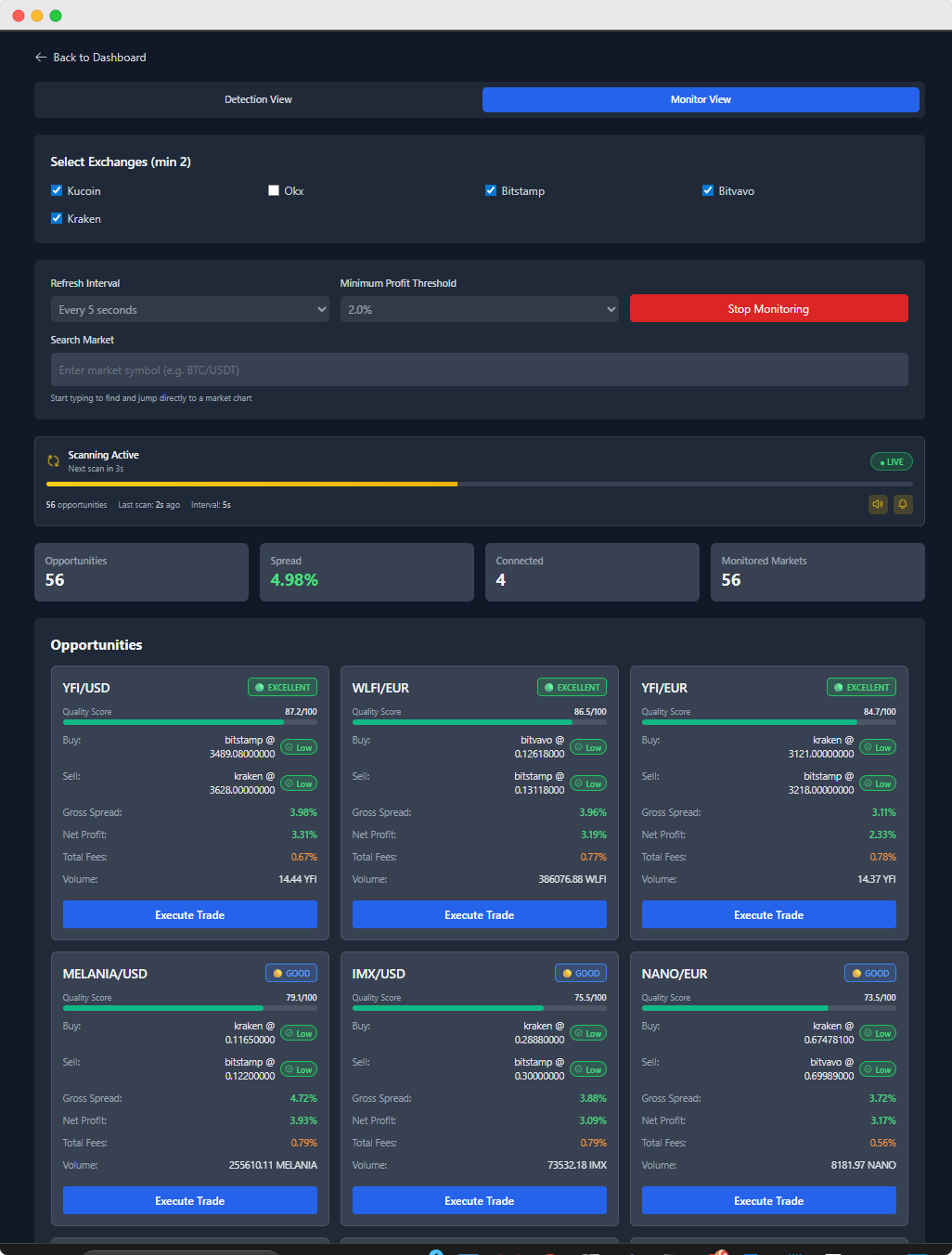The width and height of the screenshot is (952, 1255).
Task: Click the Low fee badge on WLFI/EUR buy row
Action: pyautogui.click(x=587, y=746)
